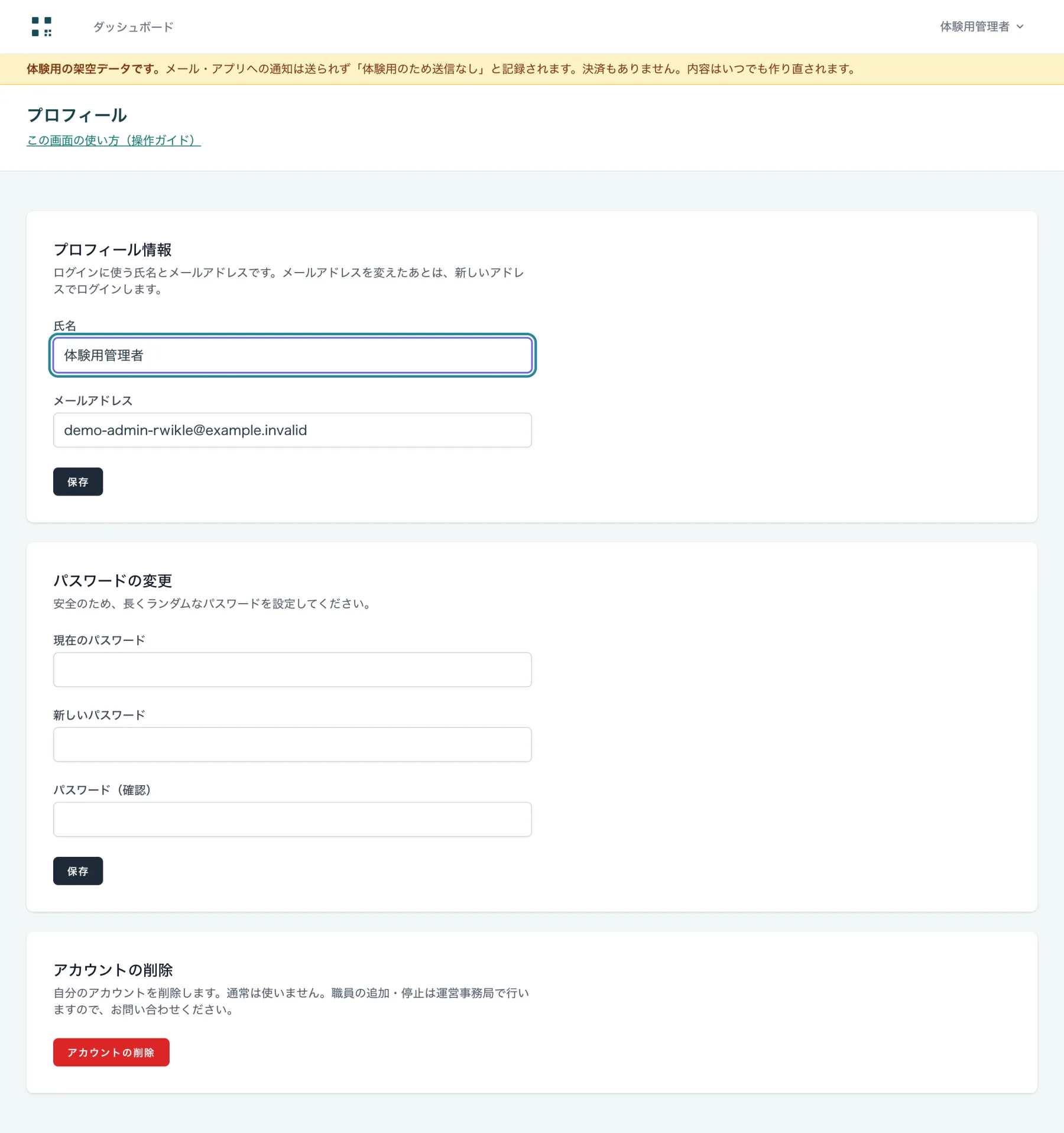Click the app logo icon in header
This screenshot has height=1133, width=1064.
(x=41, y=27)
